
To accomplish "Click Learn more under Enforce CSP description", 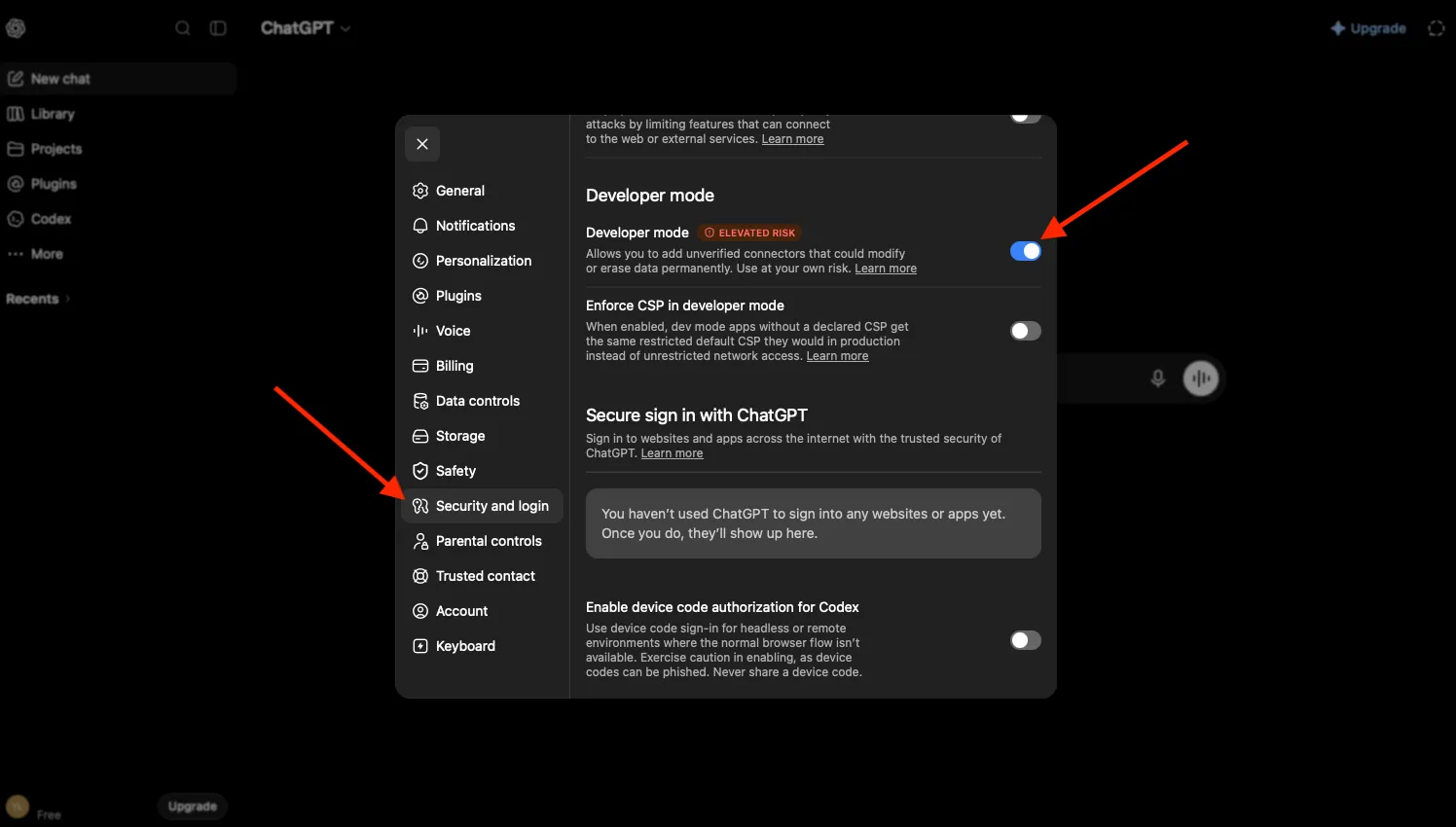I will pyautogui.click(x=837, y=356).
